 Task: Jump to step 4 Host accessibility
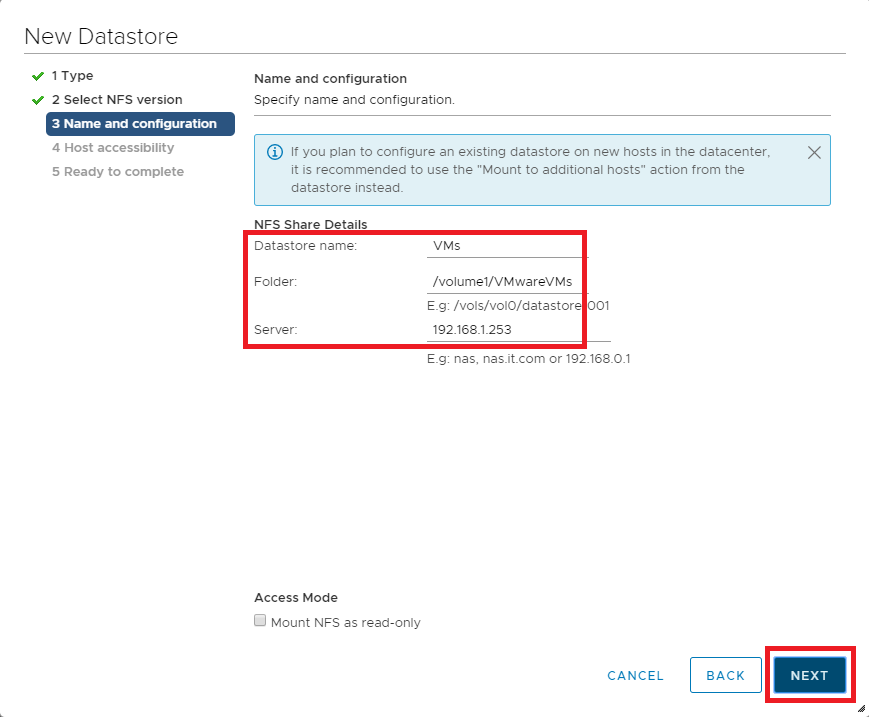113,148
